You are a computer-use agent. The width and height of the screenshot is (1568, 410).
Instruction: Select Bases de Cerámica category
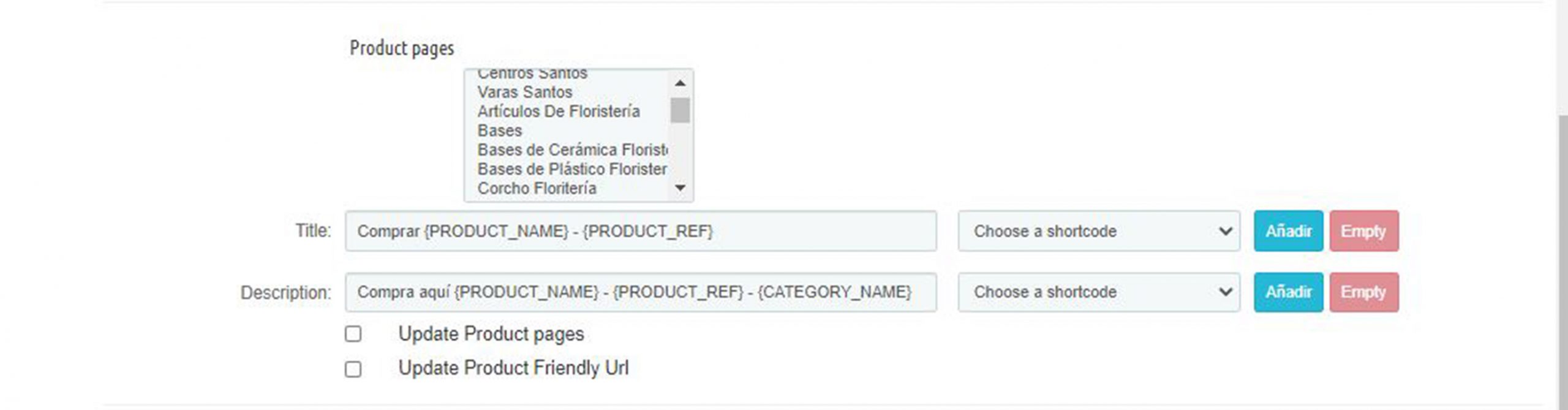[572, 150]
